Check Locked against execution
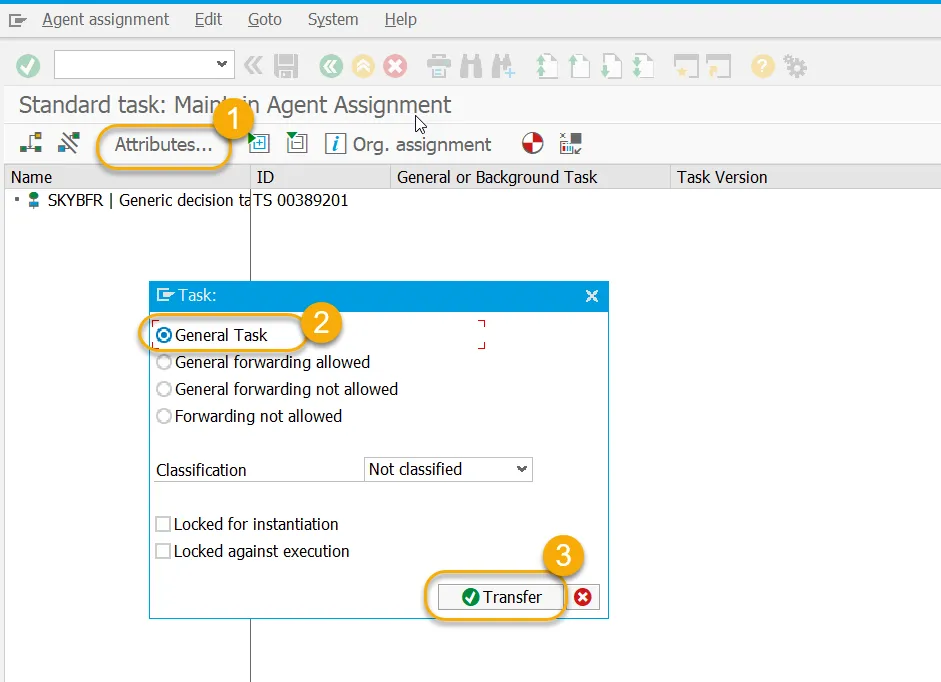The height and width of the screenshot is (682, 941). (163, 551)
